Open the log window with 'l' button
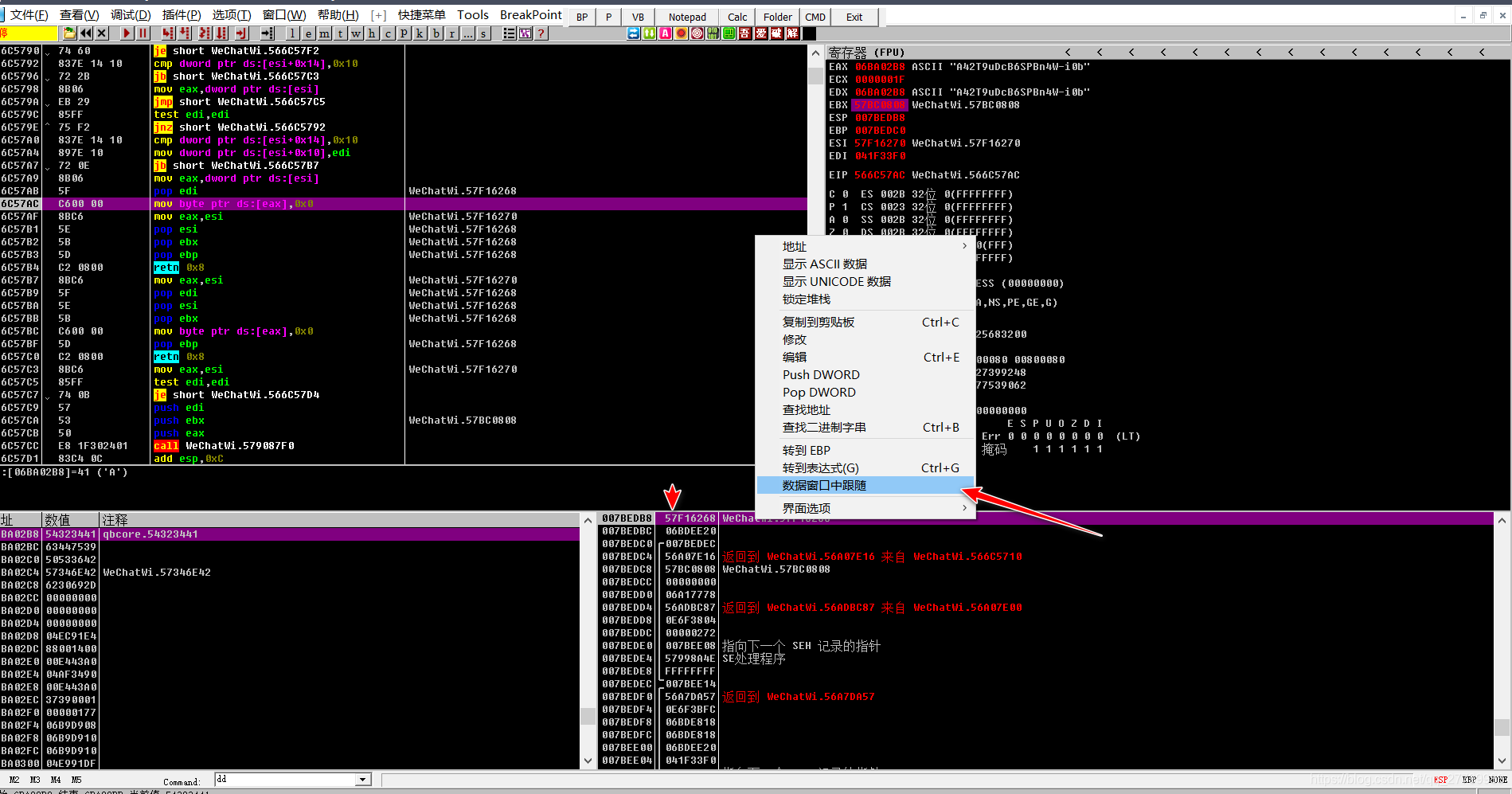1512x794 pixels. tap(293, 33)
